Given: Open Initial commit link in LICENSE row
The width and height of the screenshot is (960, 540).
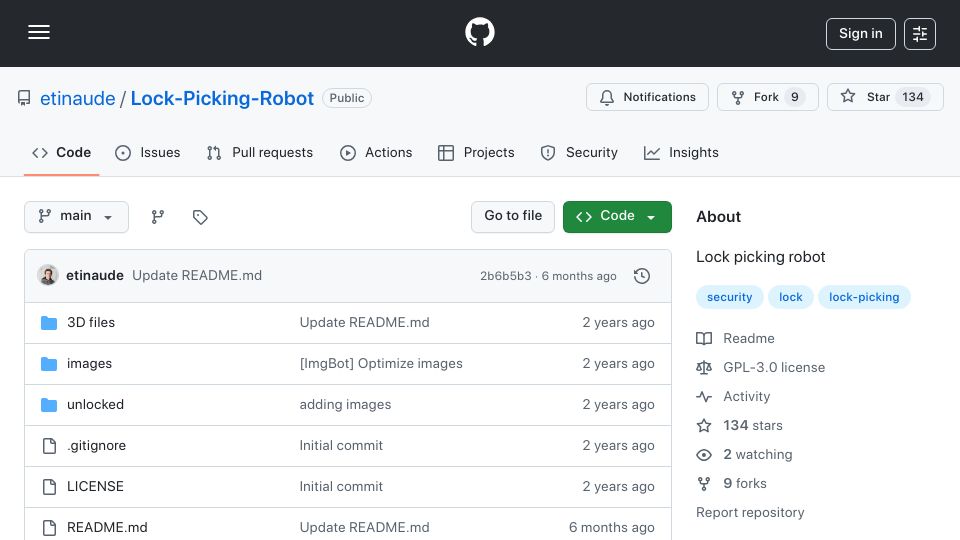Looking at the screenshot, I should (x=341, y=487).
